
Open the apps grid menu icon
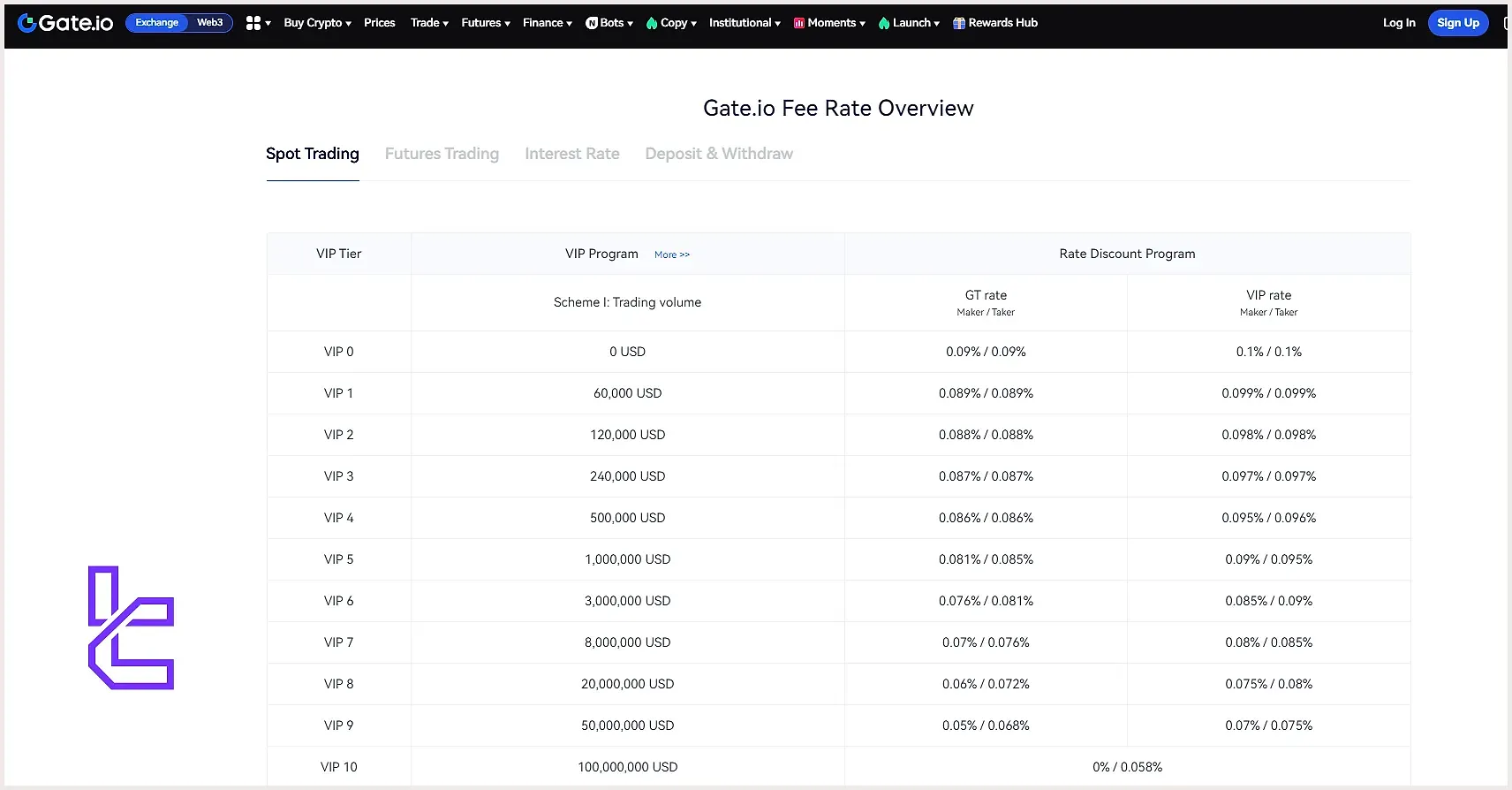pos(253,23)
